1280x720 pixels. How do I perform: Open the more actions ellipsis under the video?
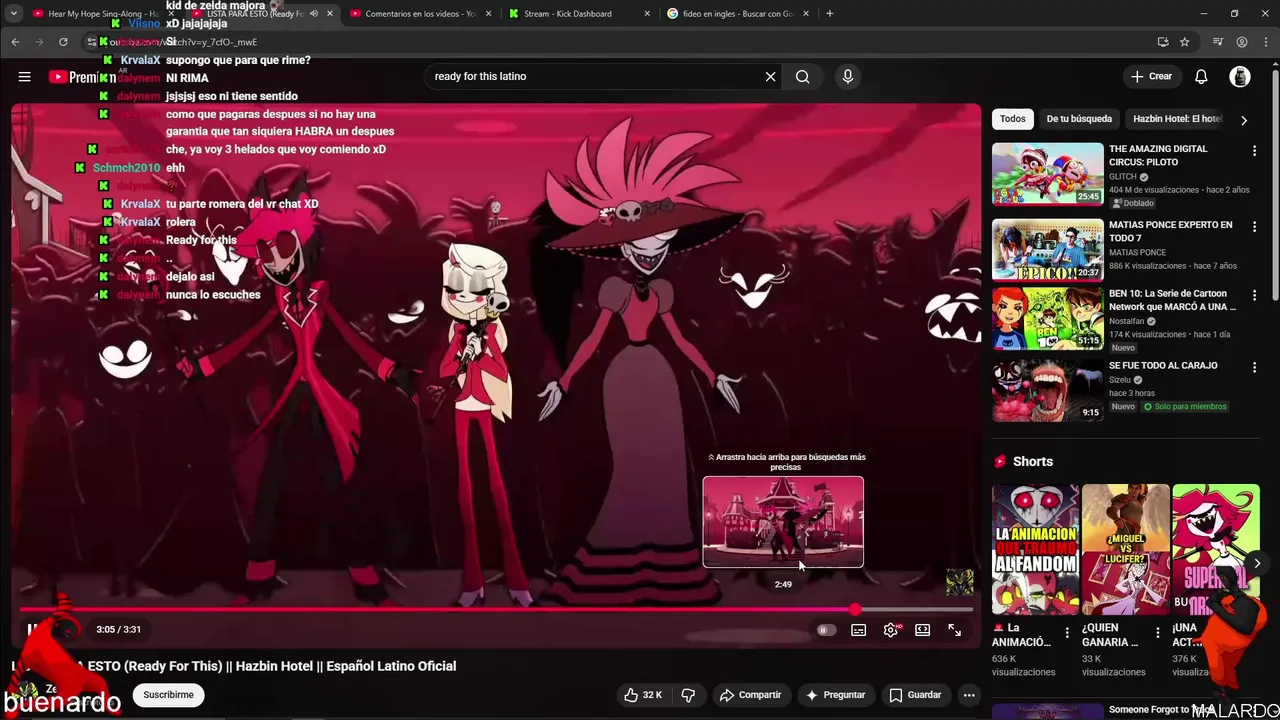pos(968,695)
